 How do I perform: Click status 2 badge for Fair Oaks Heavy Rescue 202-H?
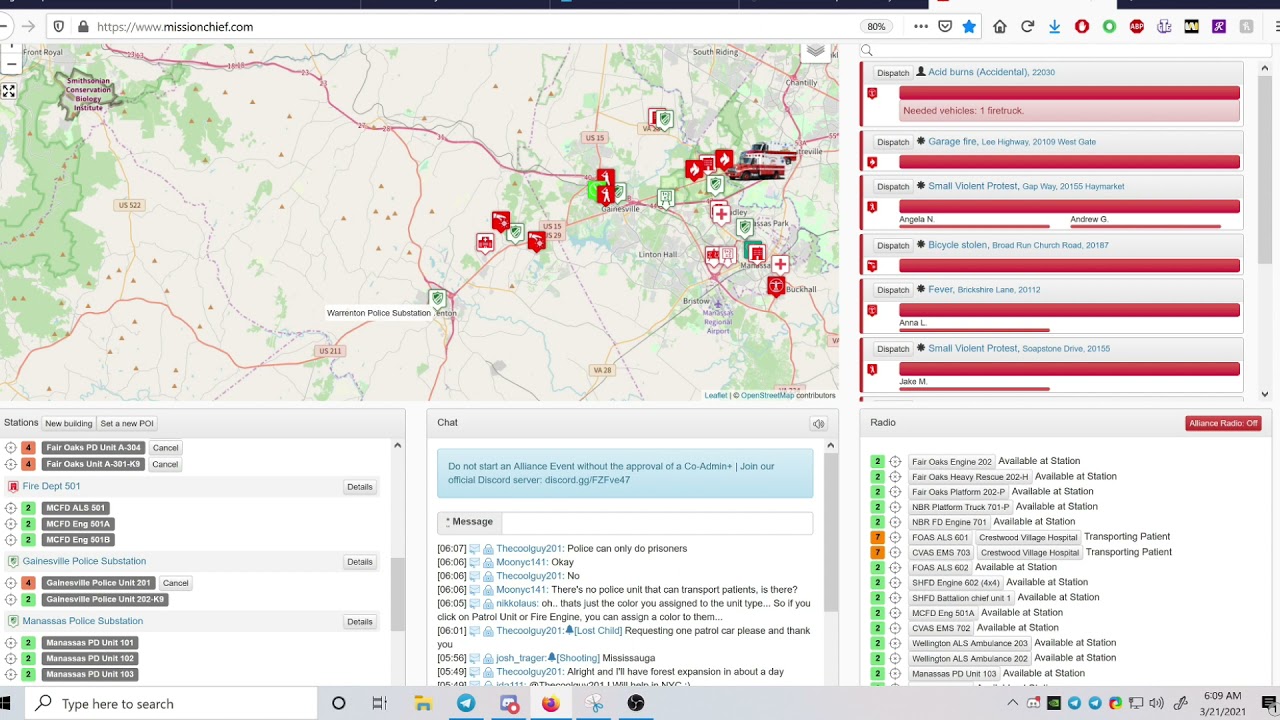(x=878, y=477)
